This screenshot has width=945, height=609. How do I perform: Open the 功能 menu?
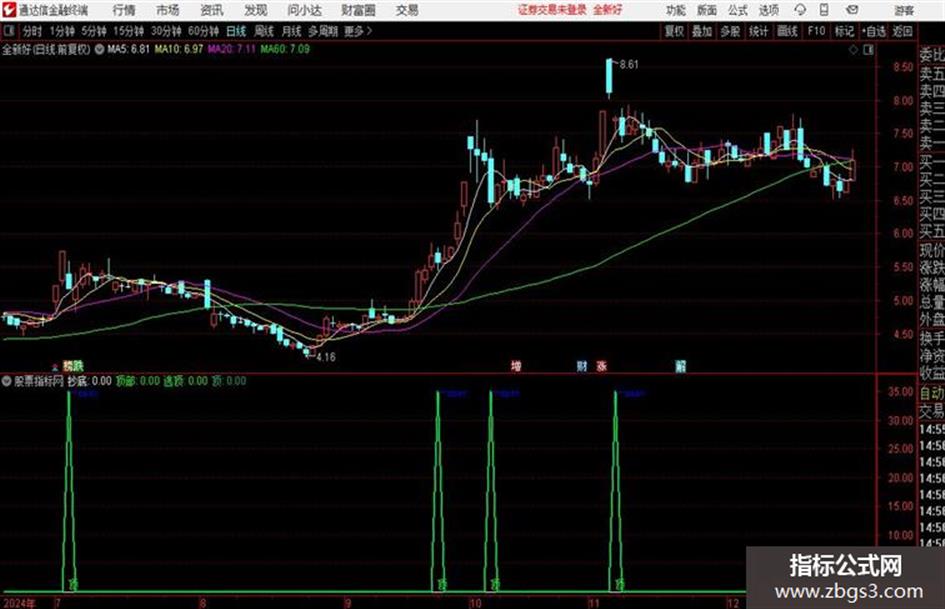[x=676, y=10]
